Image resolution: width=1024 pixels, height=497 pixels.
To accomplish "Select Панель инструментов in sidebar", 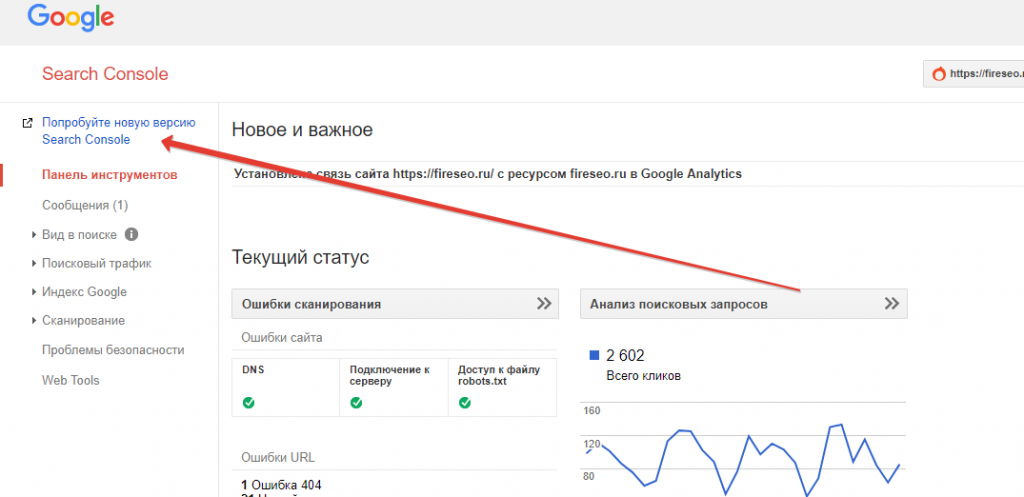I will [109, 176].
